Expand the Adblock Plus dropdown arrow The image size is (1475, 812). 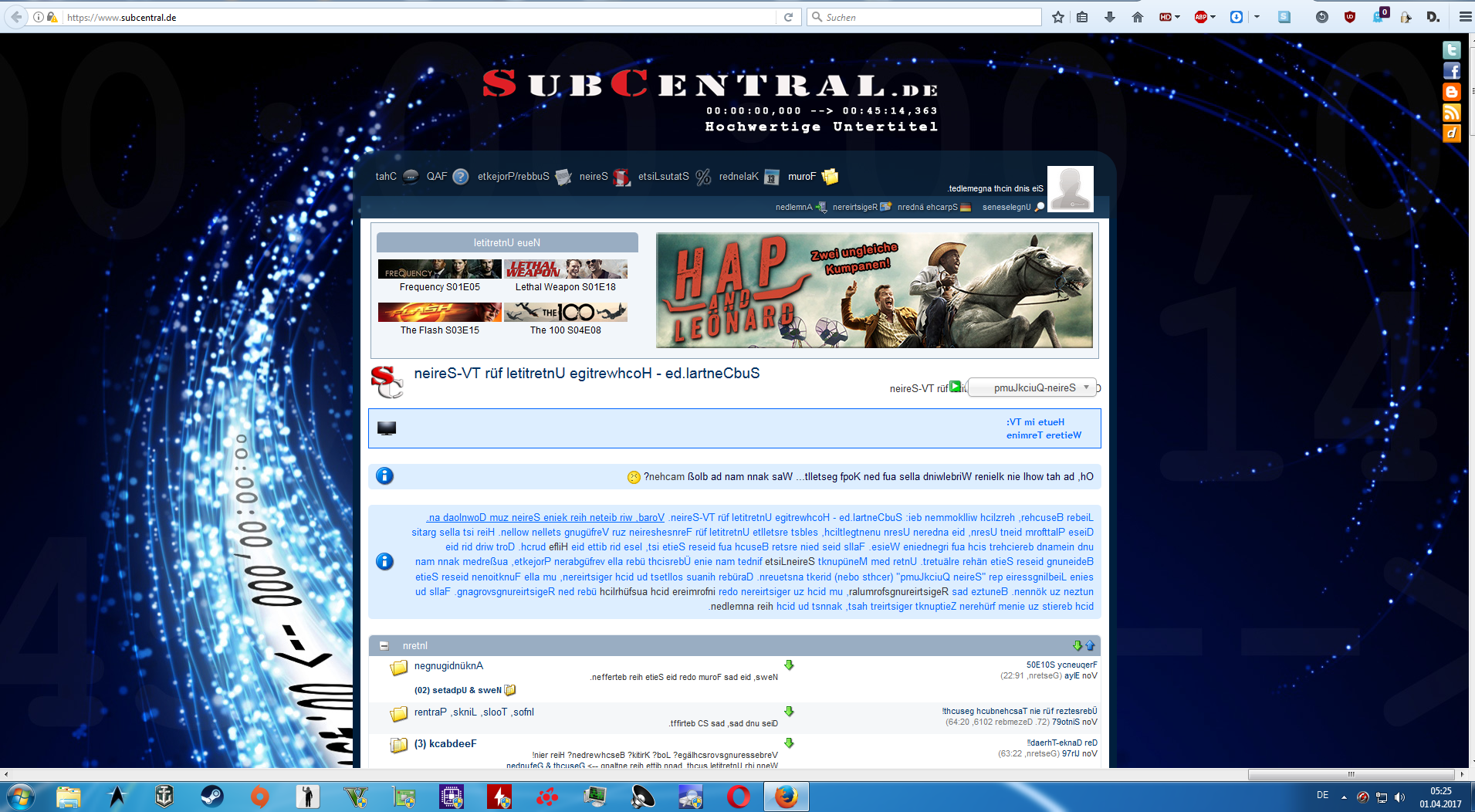pyautogui.click(x=1213, y=17)
